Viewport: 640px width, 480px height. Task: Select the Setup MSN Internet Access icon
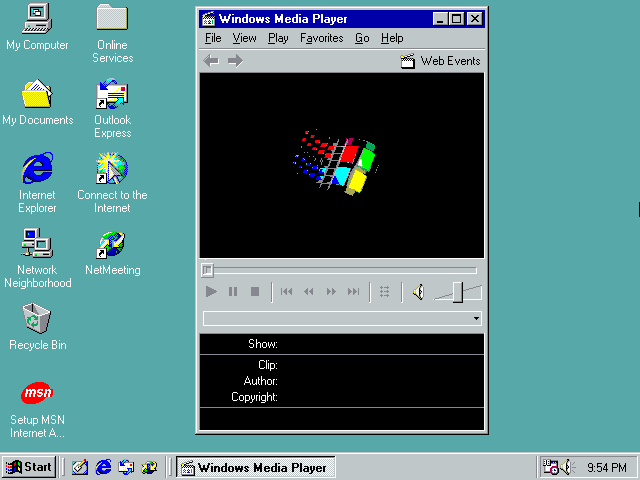pyautogui.click(x=37, y=410)
